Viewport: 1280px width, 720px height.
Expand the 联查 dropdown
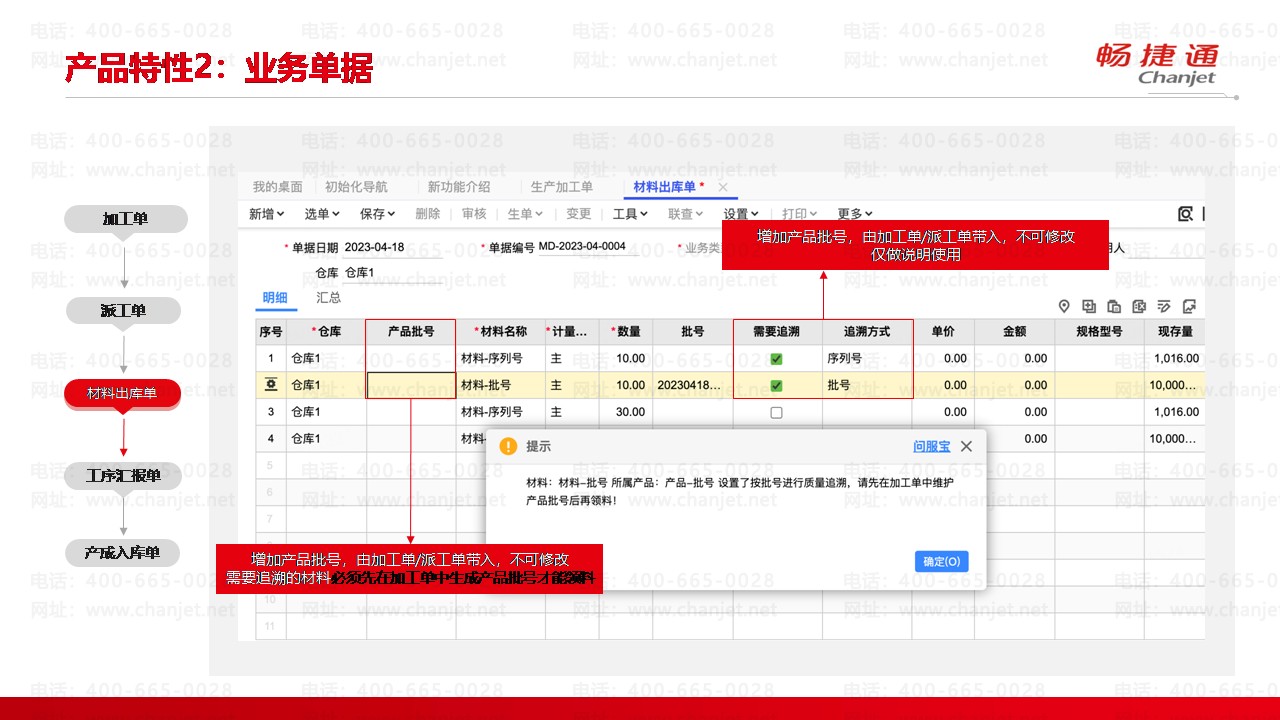click(x=686, y=214)
